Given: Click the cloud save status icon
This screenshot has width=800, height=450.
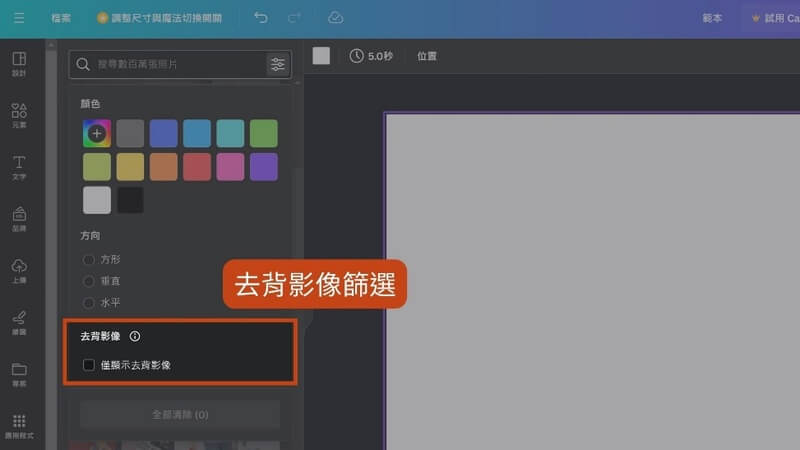Looking at the screenshot, I should (x=335, y=18).
